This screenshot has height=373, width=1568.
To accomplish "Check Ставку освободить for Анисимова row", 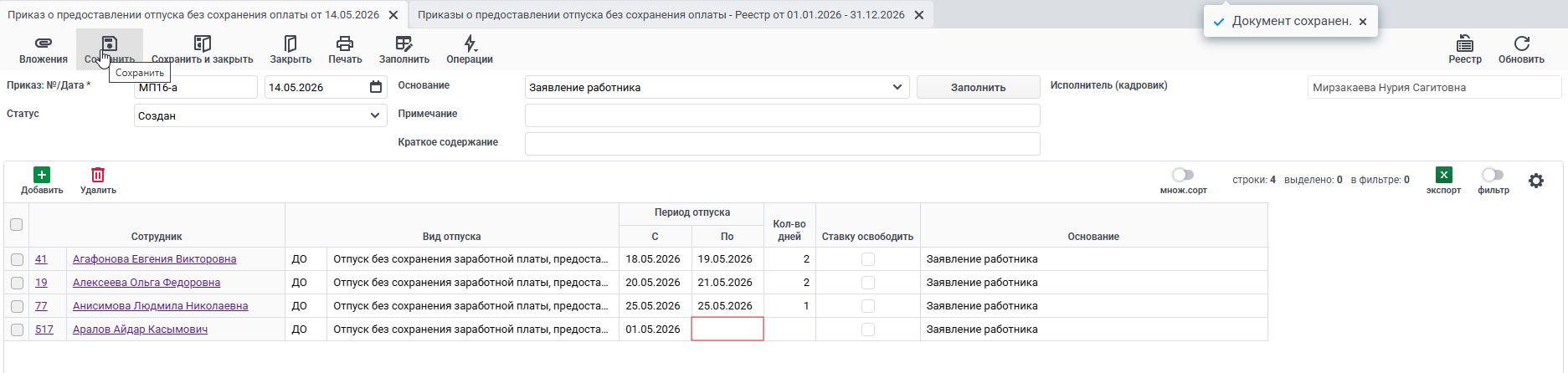I will coord(868,306).
